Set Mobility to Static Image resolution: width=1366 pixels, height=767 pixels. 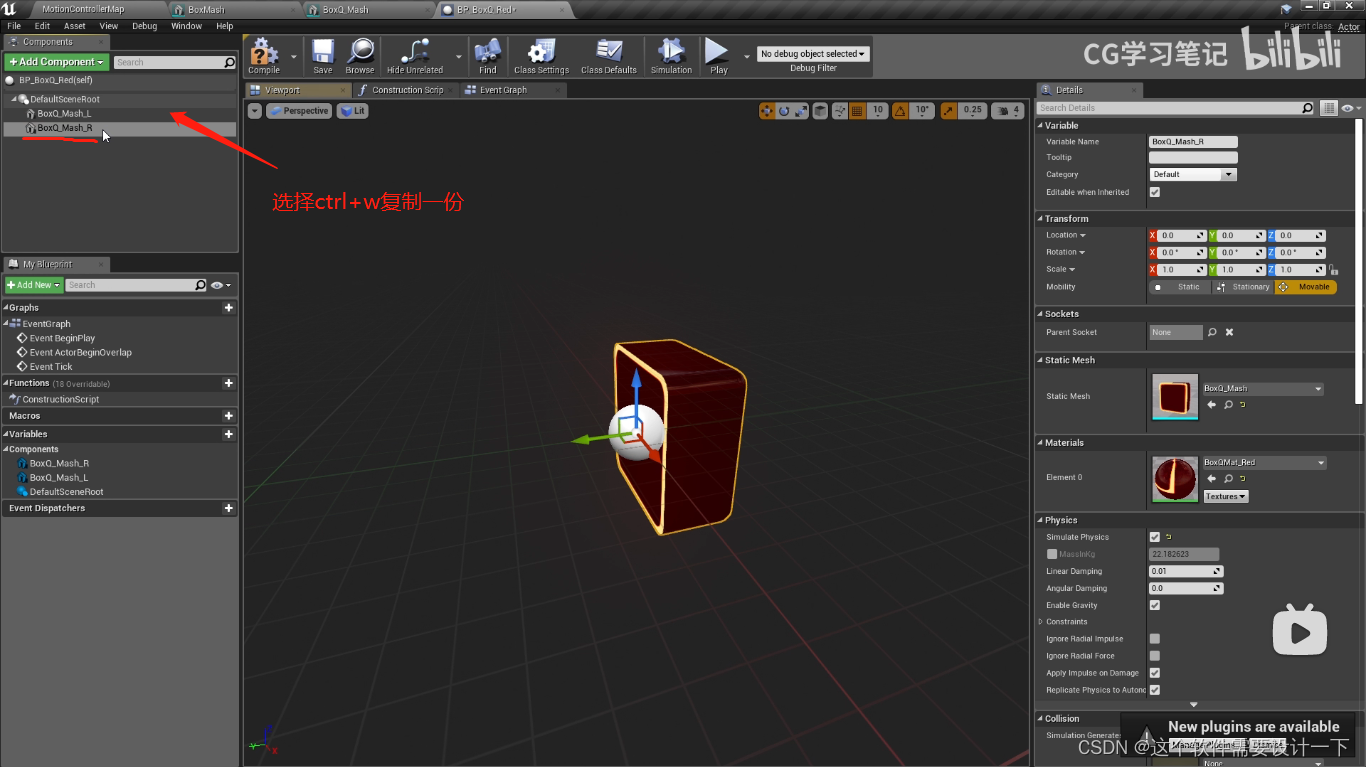(1180, 287)
